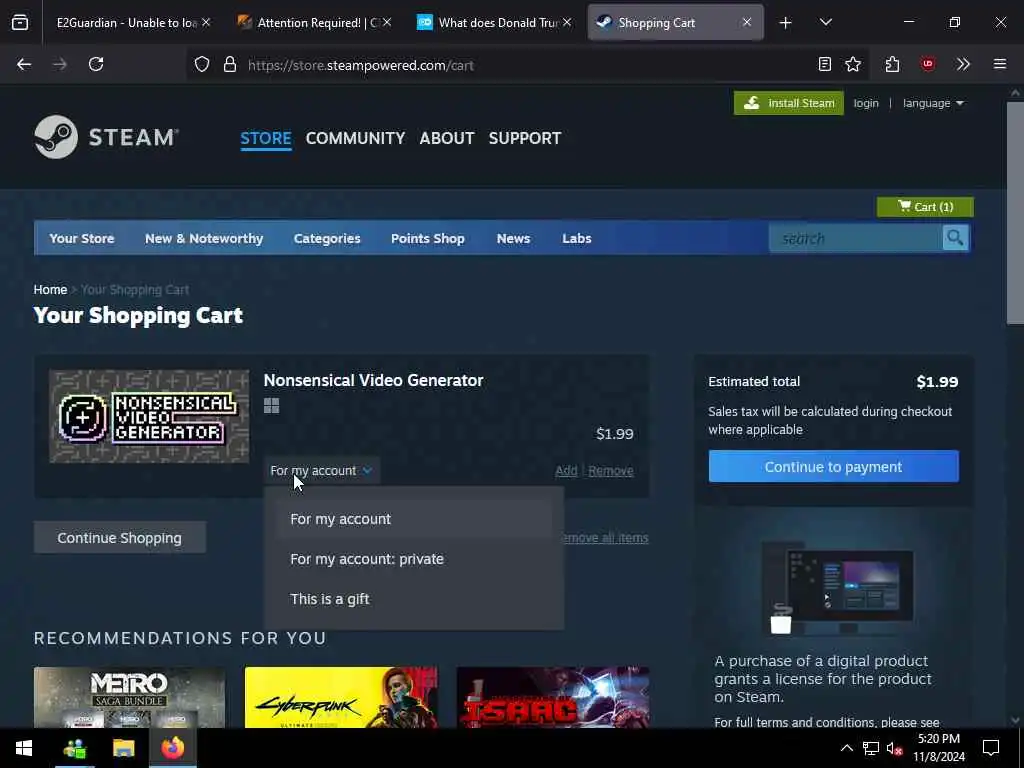Open the Firefox hamburger menu
This screenshot has height=768, width=1024.
click(x=1000, y=64)
